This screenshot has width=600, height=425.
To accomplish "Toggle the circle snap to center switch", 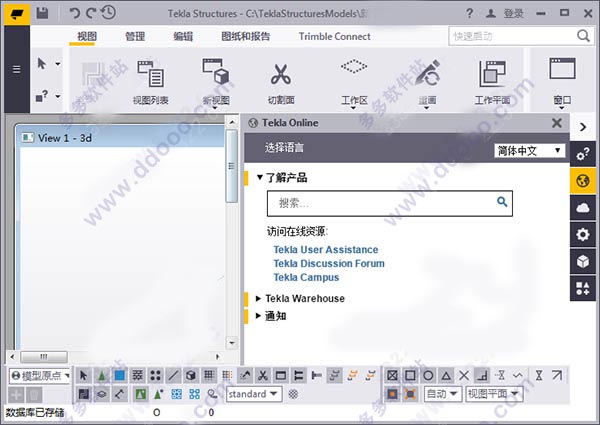I will [428, 376].
